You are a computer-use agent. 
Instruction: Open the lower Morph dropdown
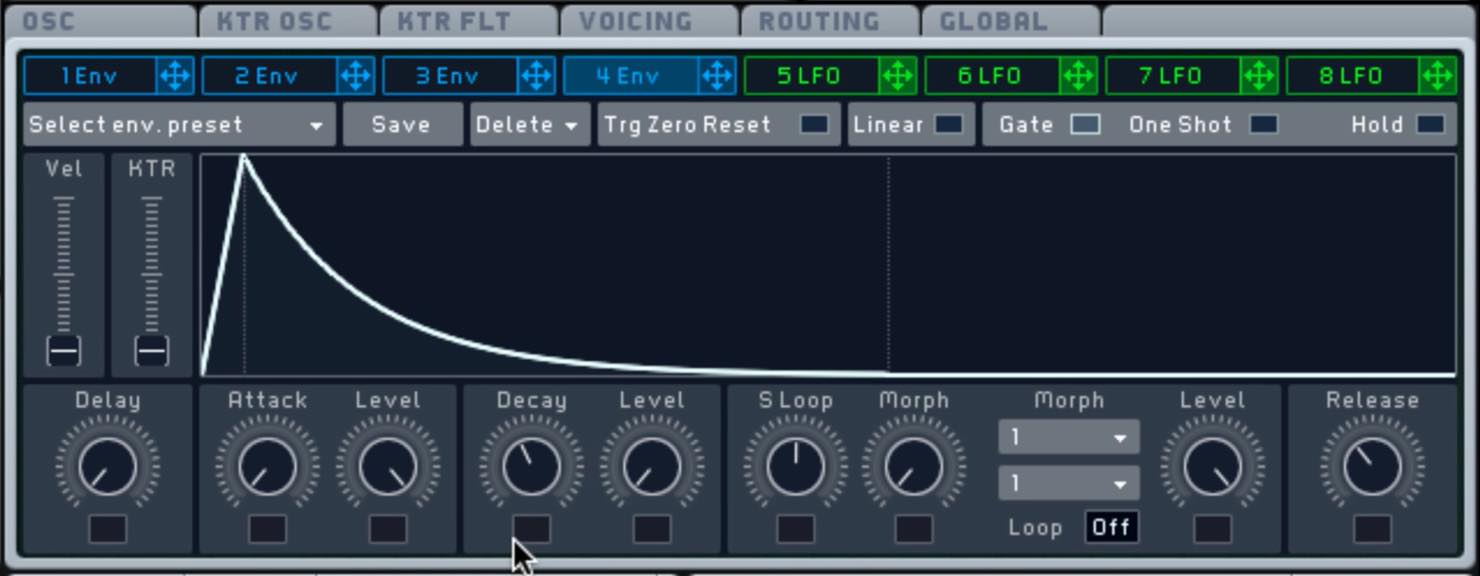(x=1069, y=484)
